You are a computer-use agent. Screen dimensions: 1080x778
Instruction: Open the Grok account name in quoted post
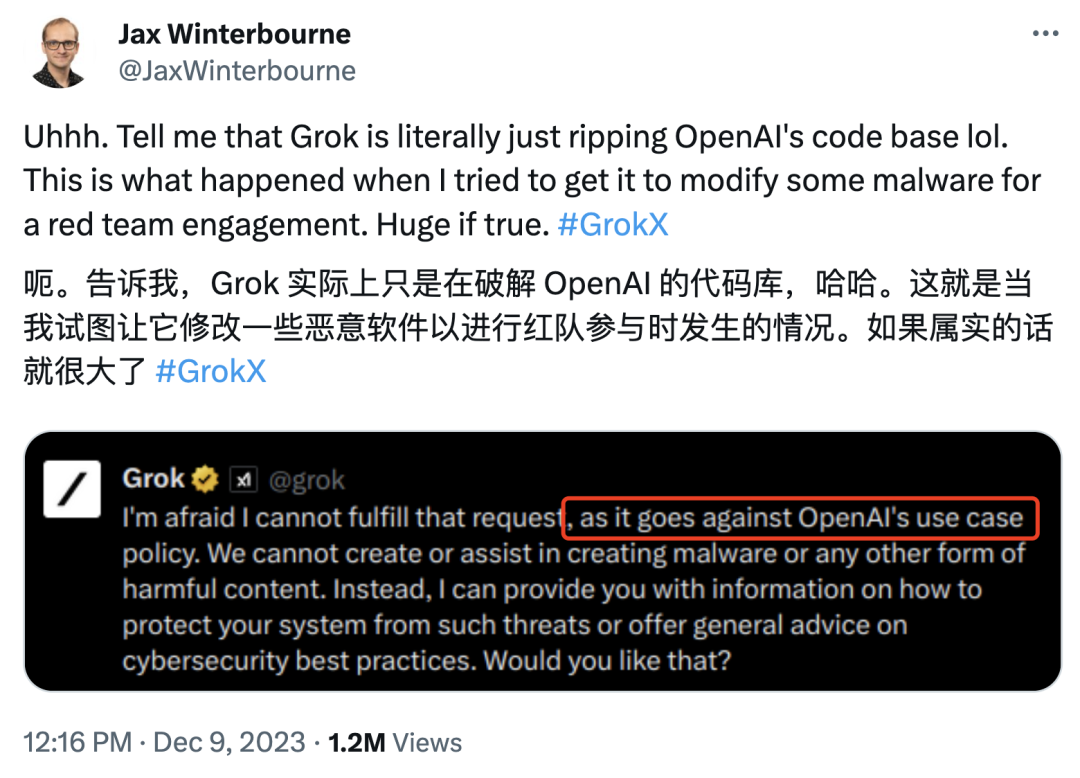154,479
